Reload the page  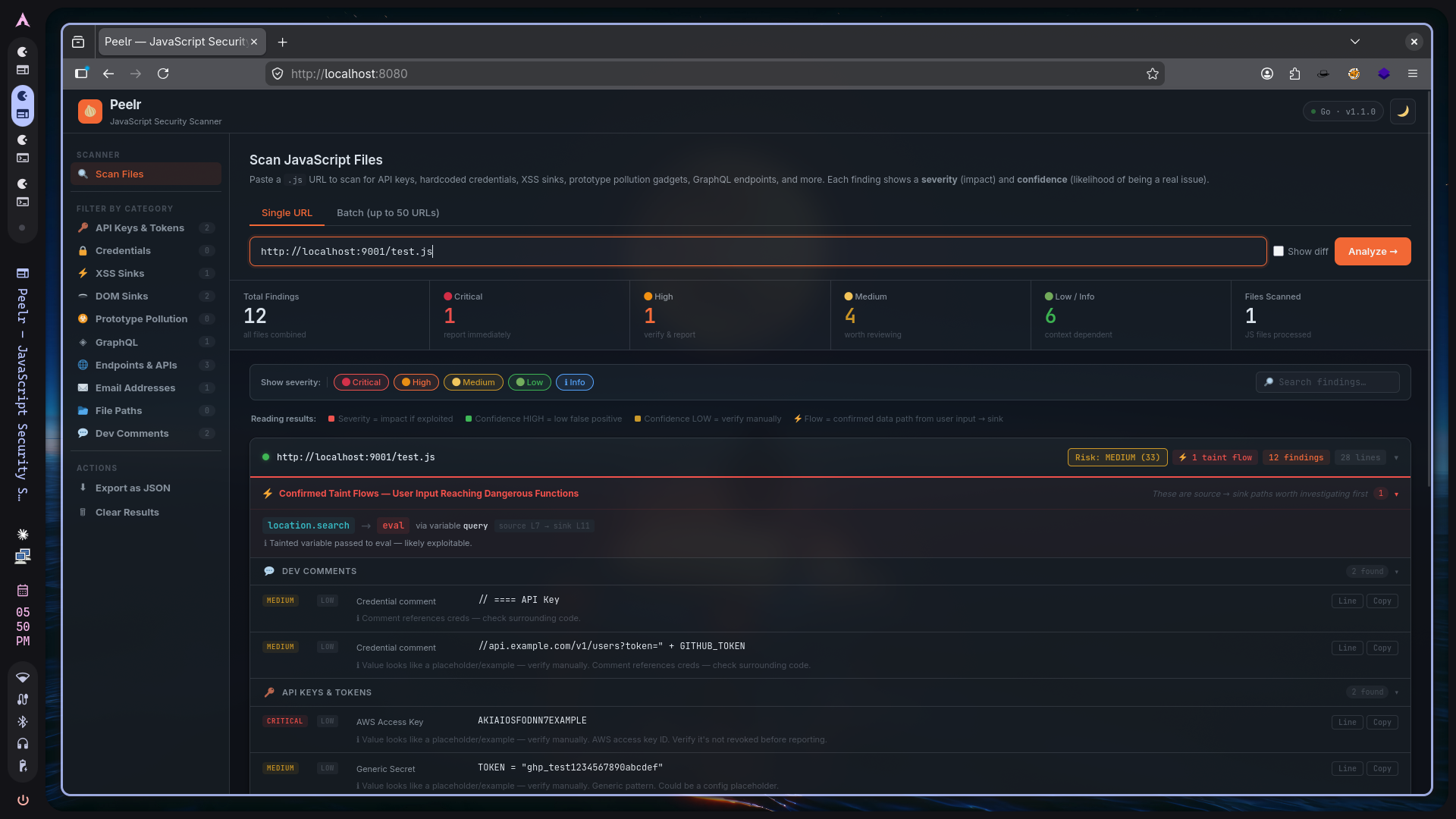point(163,74)
